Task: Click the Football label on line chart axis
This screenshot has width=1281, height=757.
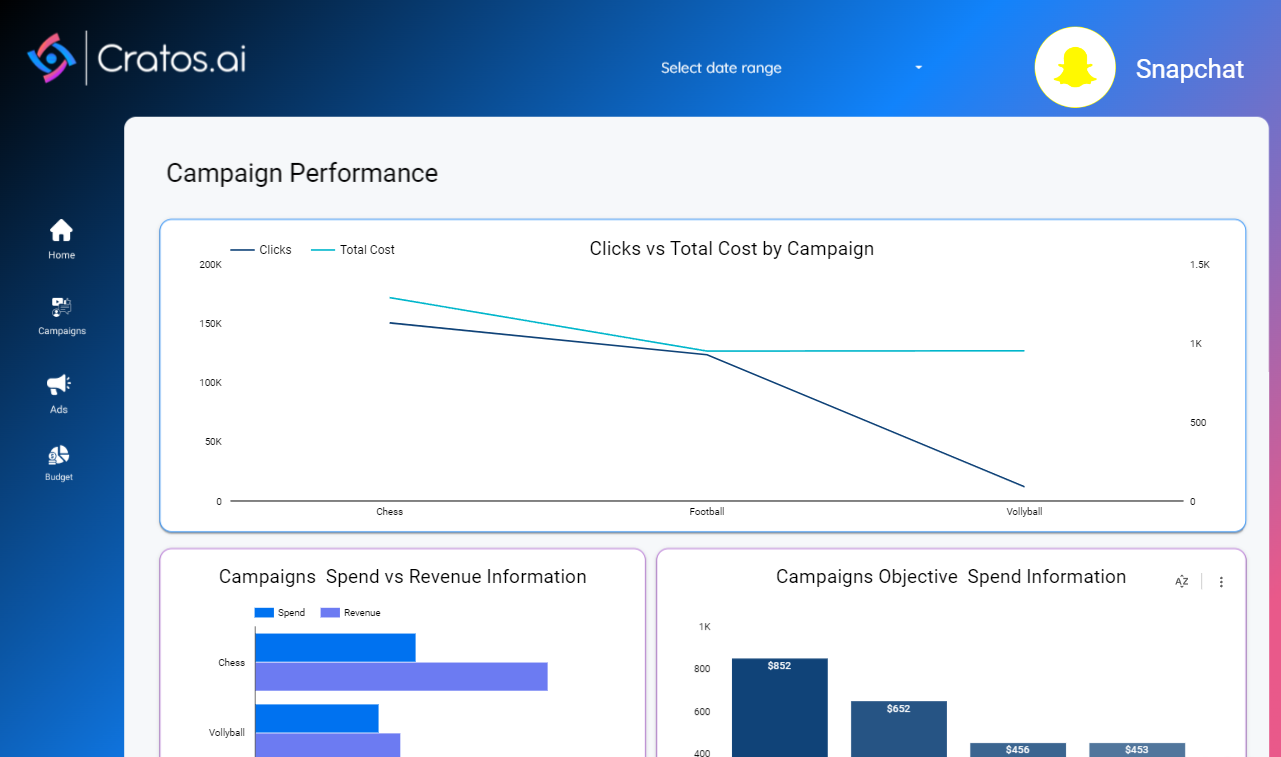Action: [707, 512]
